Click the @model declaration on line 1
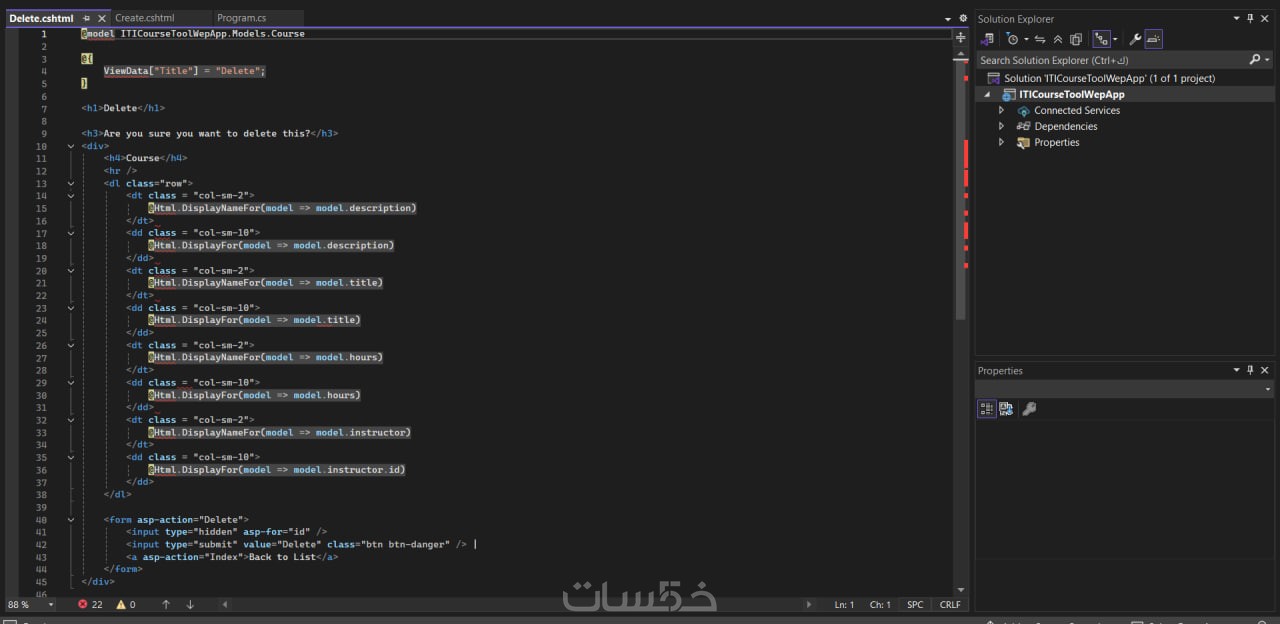This screenshot has width=1280, height=624. pos(193,33)
